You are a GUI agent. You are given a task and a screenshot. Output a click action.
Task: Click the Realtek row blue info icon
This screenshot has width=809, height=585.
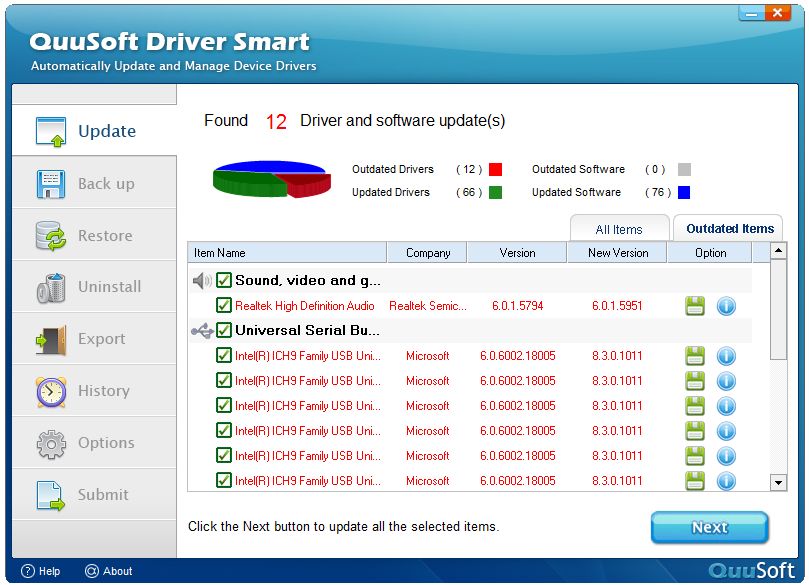(726, 306)
